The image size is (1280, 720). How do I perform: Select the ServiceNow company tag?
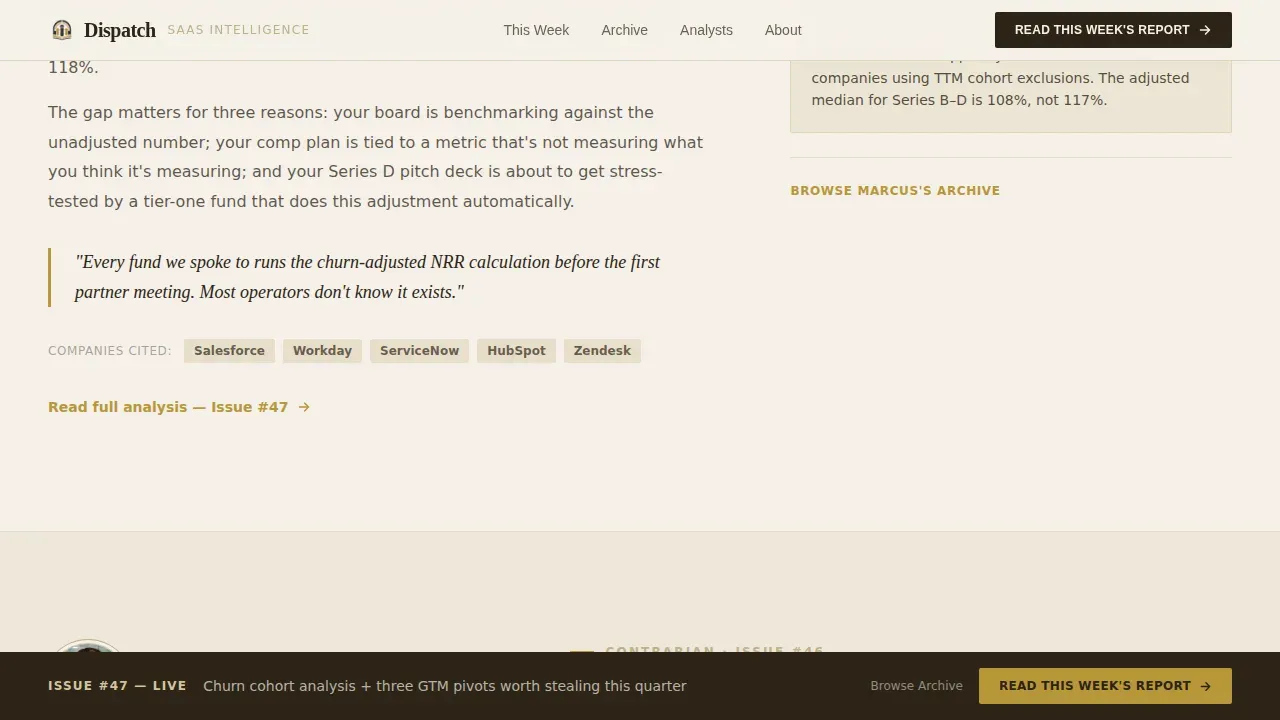point(419,351)
